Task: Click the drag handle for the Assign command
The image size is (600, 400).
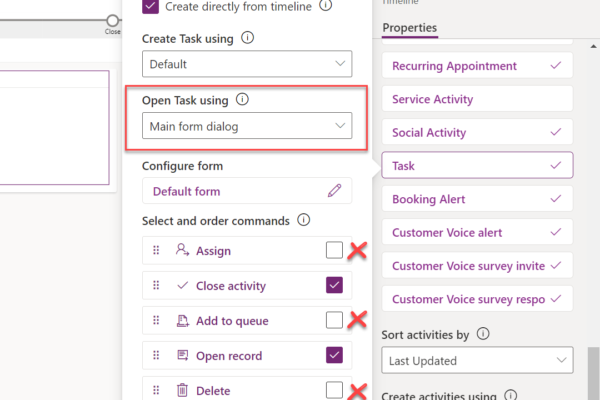Action: point(156,251)
